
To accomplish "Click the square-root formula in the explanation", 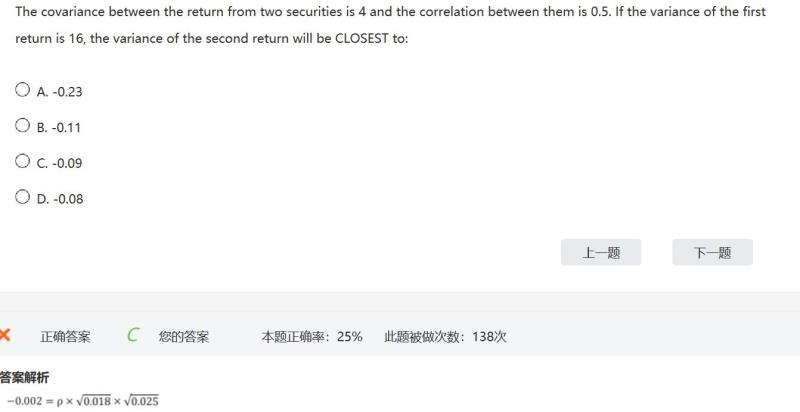I will point(82,401).
